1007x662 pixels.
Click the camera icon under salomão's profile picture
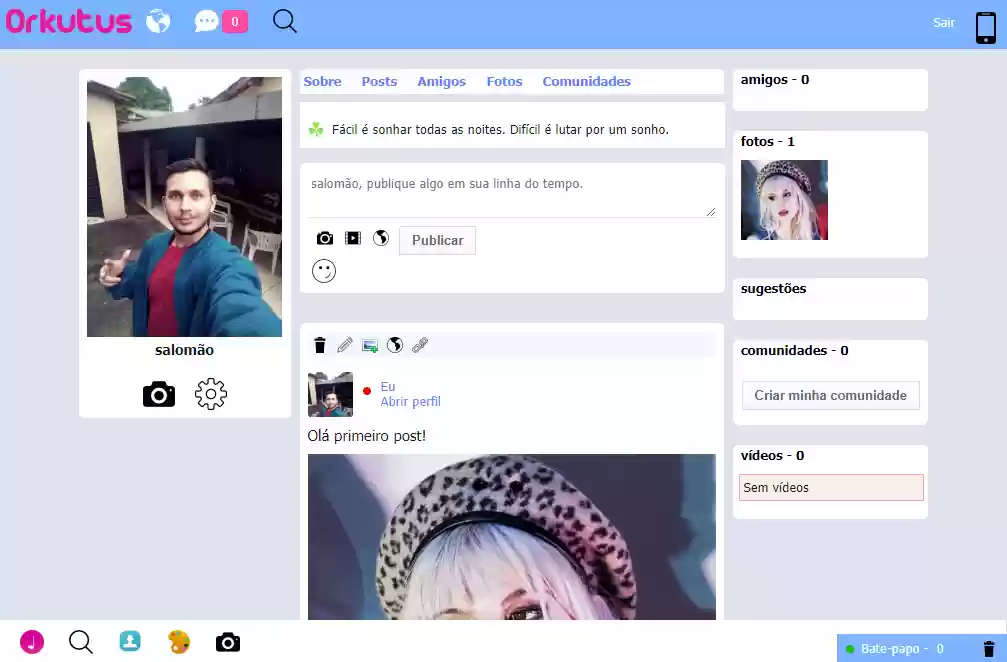pos(158,394)
